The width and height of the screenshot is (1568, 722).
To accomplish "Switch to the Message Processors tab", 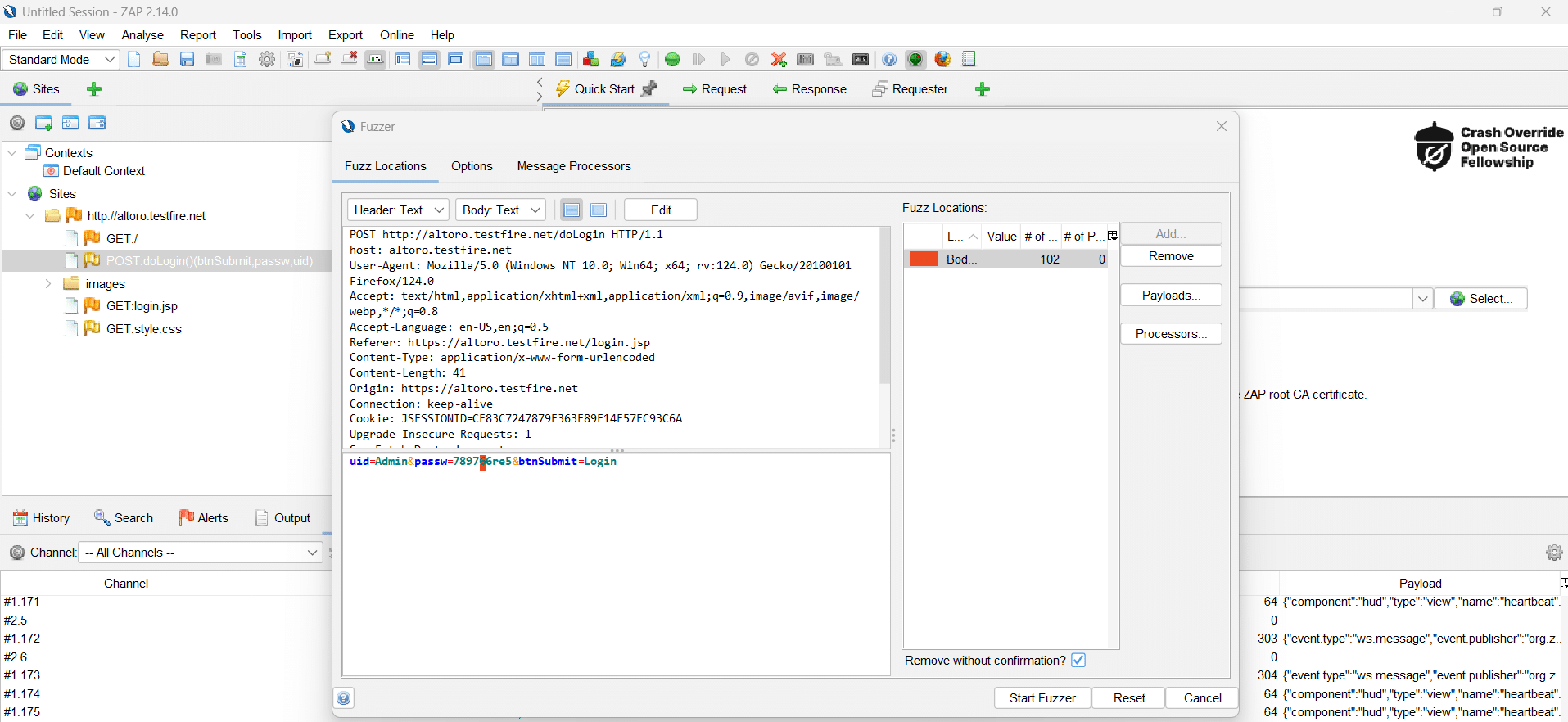I will click(x=573, y=166).
